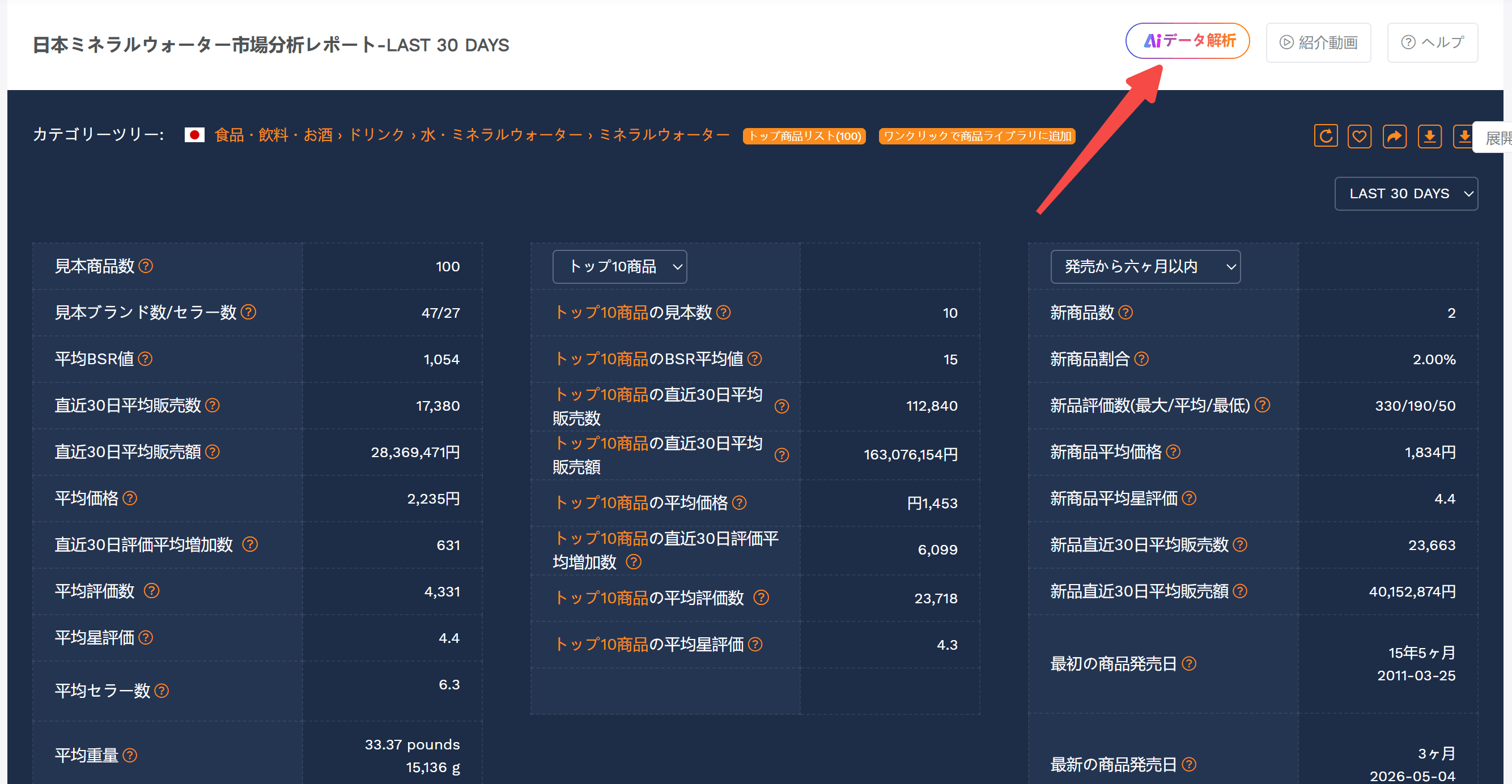Click the 47/27 brand/seller value
1512x784 pixels.
click(x=440, y=313)
